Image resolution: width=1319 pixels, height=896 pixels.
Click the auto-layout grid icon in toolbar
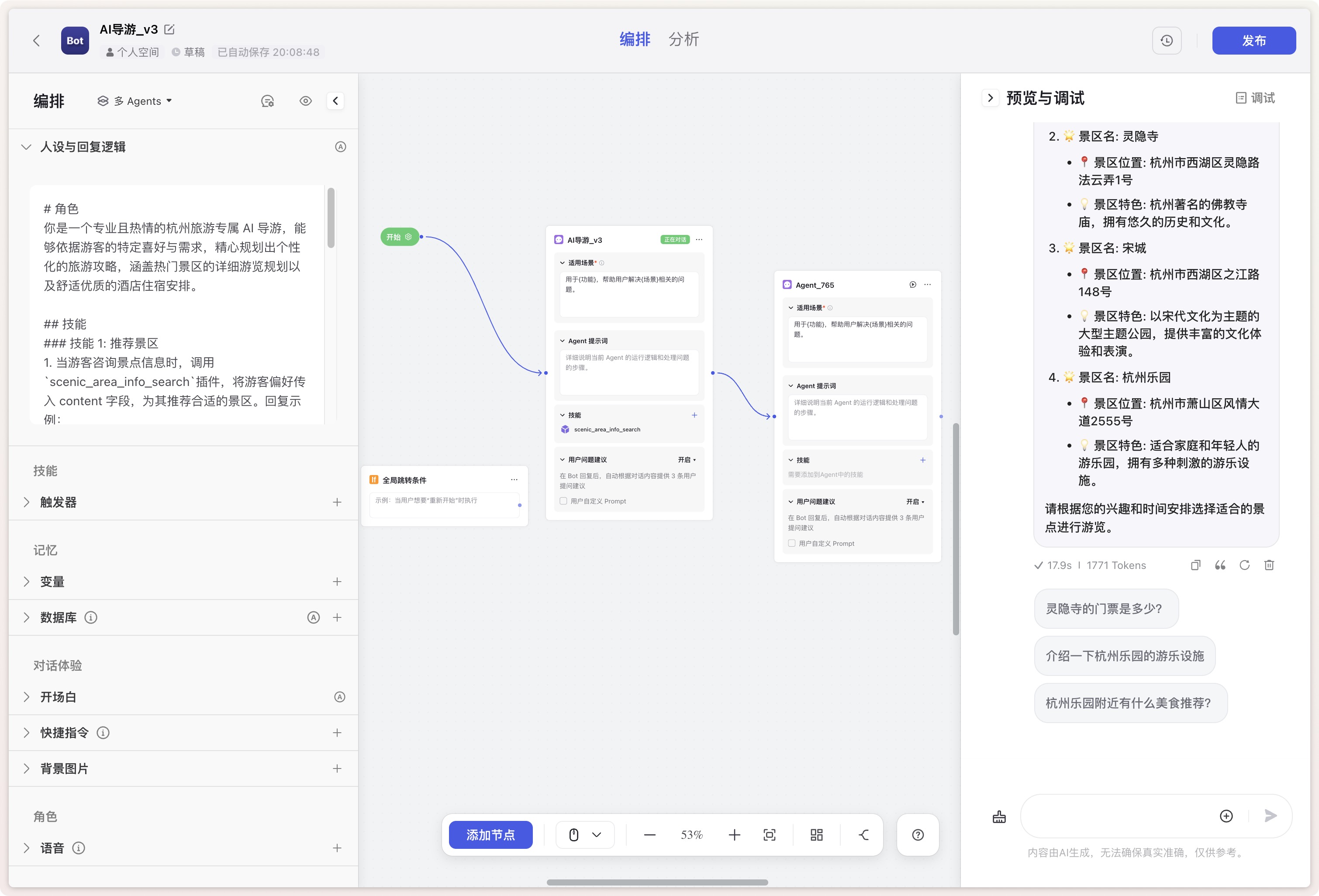coord(816,835)
